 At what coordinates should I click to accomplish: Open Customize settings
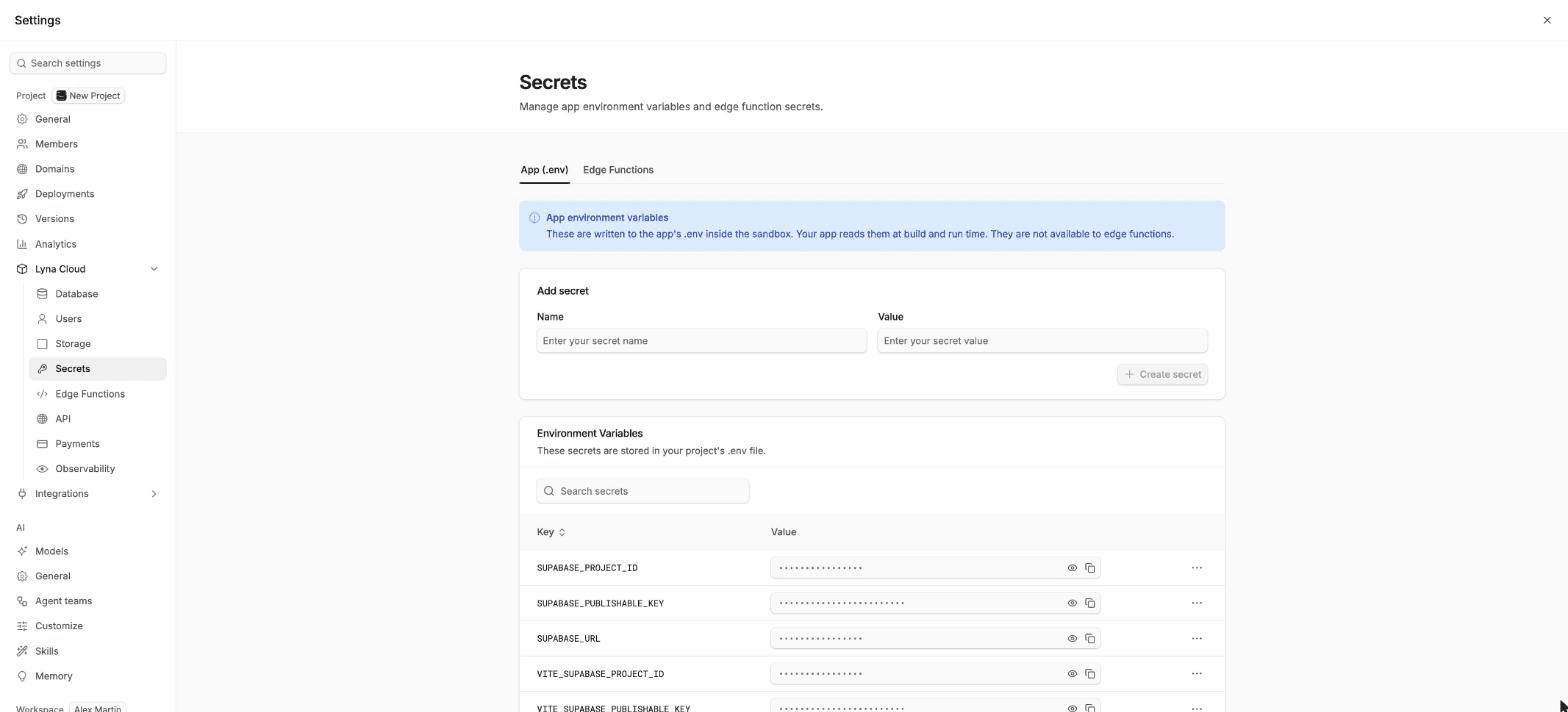click(88, 626)
